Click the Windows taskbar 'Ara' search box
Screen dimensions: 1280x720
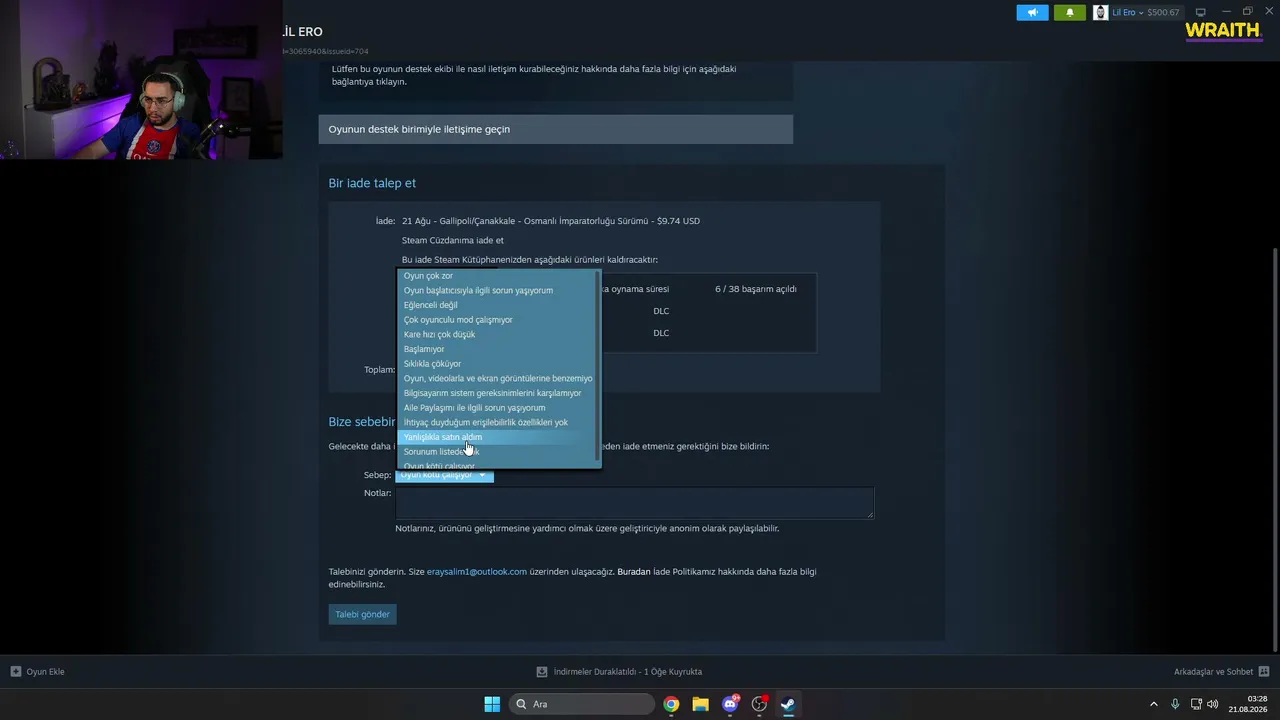click(x=581, y=704)
